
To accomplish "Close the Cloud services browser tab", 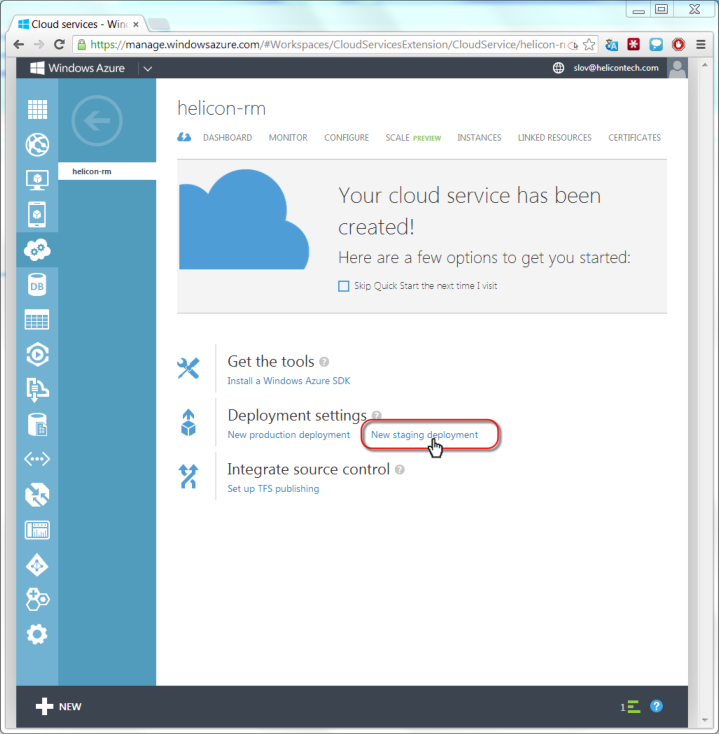I will pos(136,24).
